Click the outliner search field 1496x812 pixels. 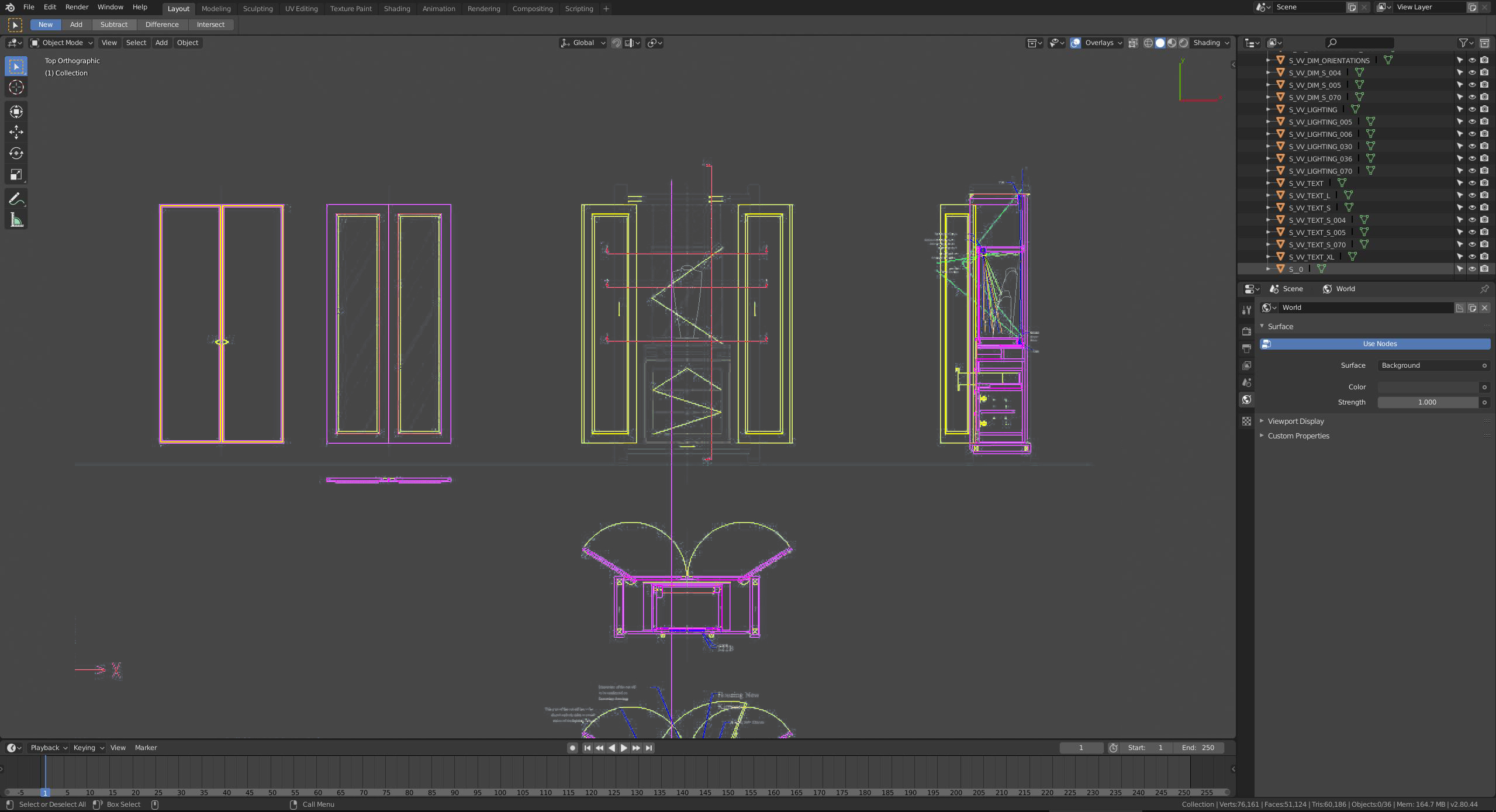tap(1359, 43)
